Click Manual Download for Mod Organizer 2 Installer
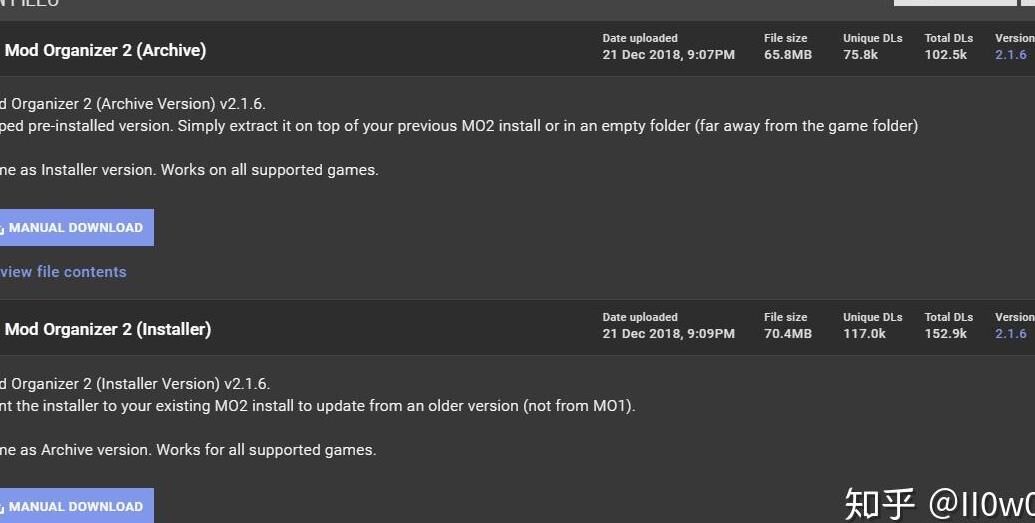This screenshot has width=1035, height=523. pos(77,506)
